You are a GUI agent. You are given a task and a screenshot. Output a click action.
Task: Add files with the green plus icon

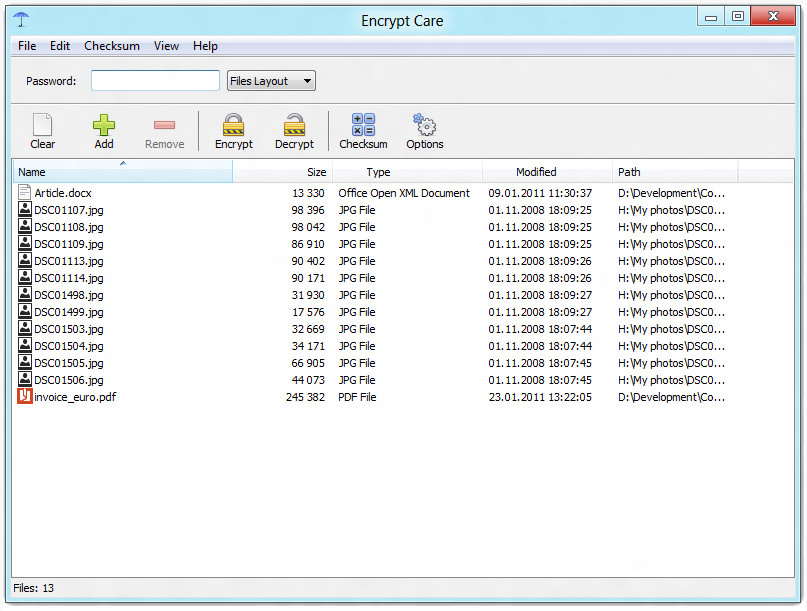(x=103, y=125)
